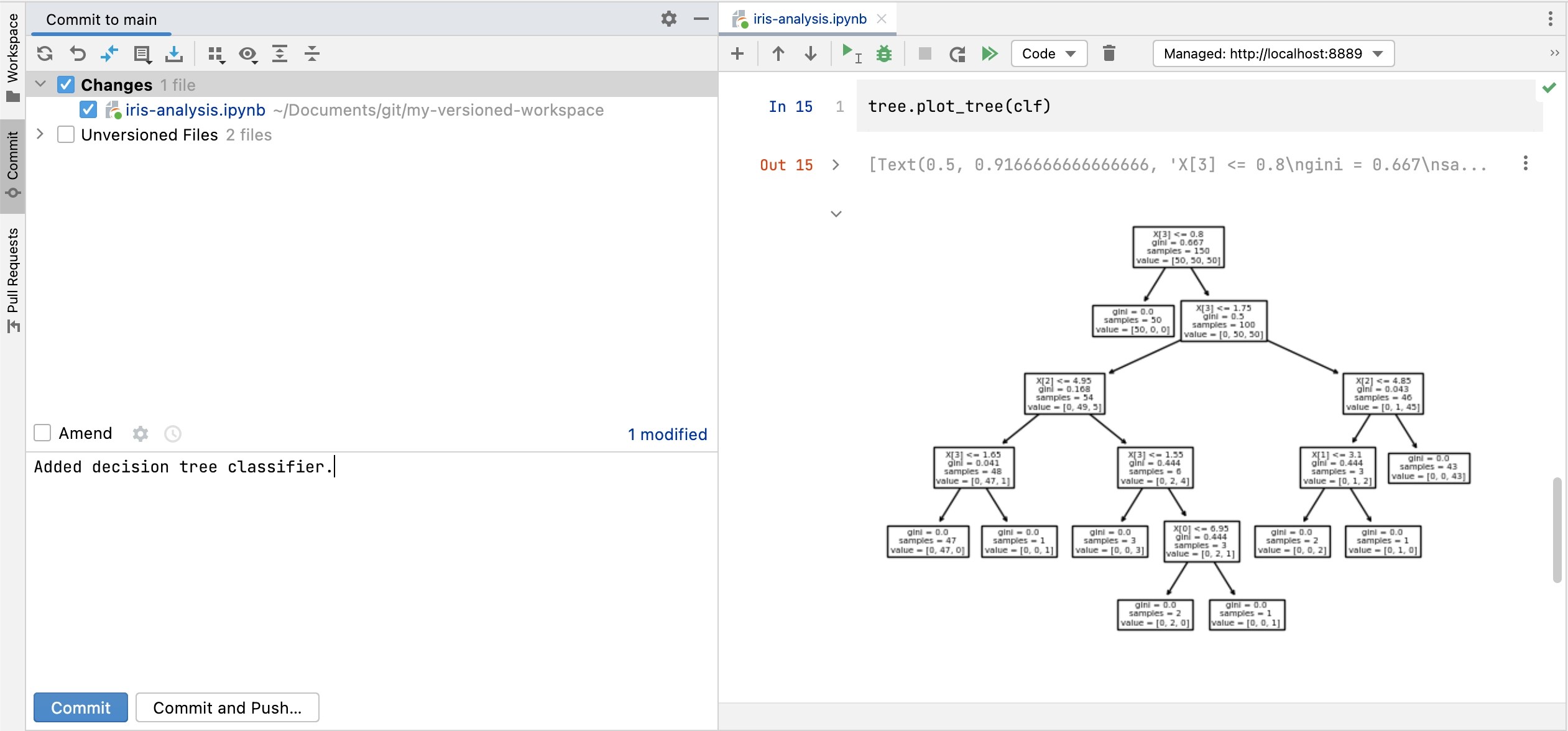Image resolution: width=1568 pixels, height=731 pixels.
Task: Move the current cell up
Action: pyautogui.click(x=778, y=53)
